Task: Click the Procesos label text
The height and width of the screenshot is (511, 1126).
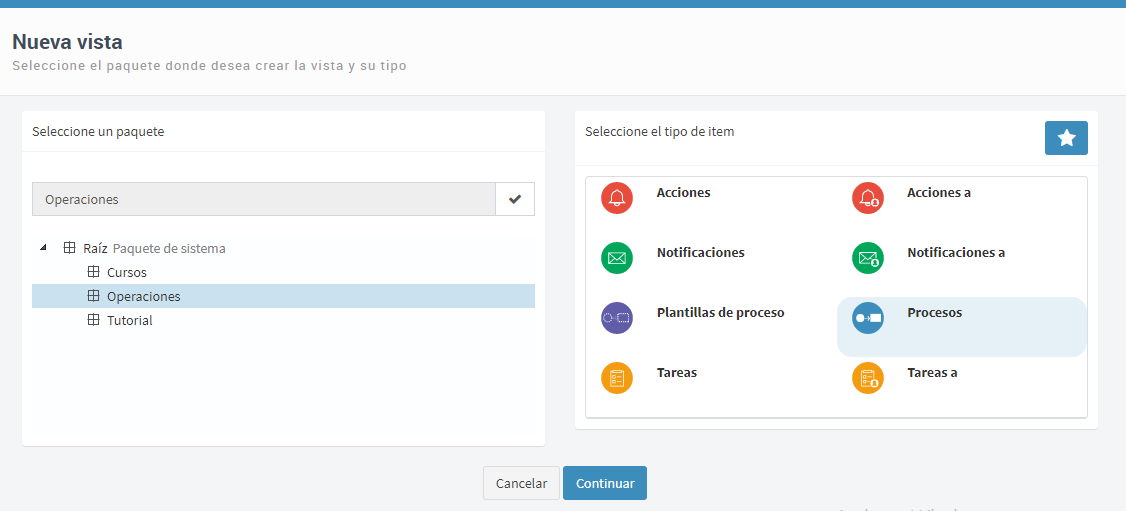Action: pos(934,313)
